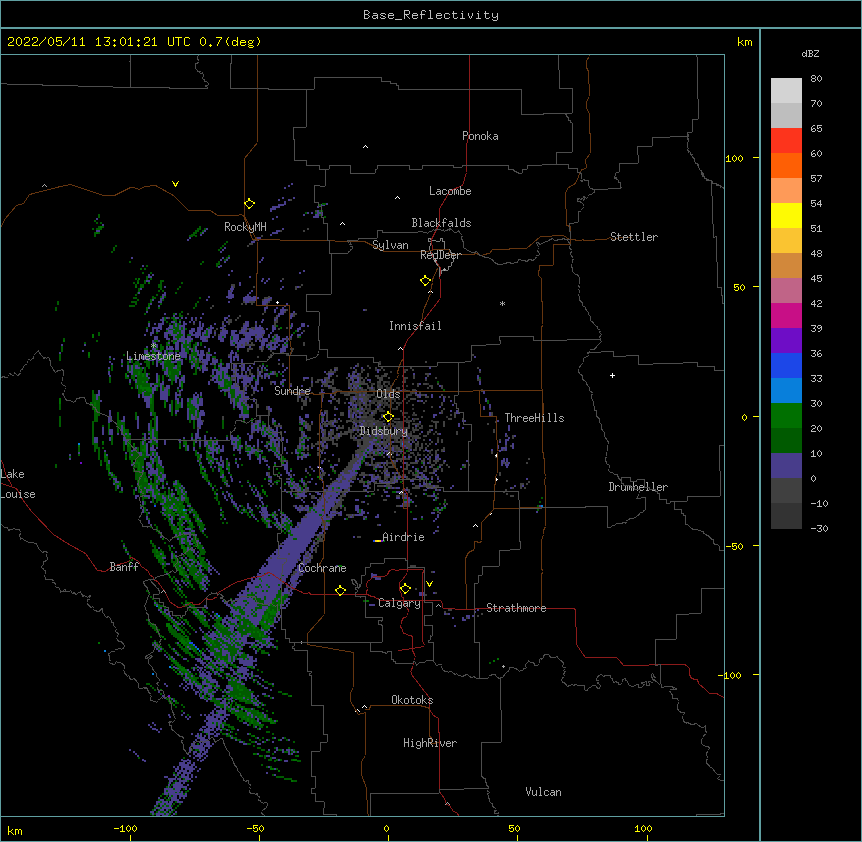Select the Drumheller label
The image size is (862, 842).
[638, 487]
